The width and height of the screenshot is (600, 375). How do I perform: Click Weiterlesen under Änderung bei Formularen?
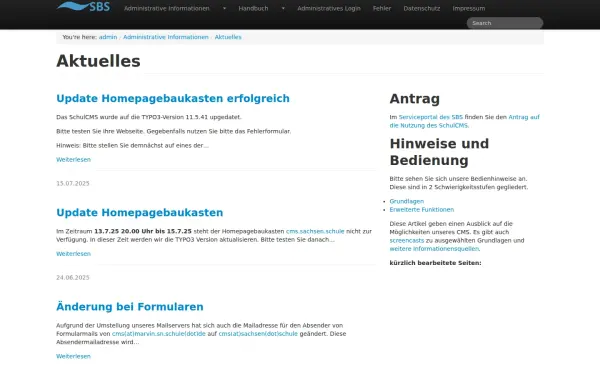pos(73,356)
